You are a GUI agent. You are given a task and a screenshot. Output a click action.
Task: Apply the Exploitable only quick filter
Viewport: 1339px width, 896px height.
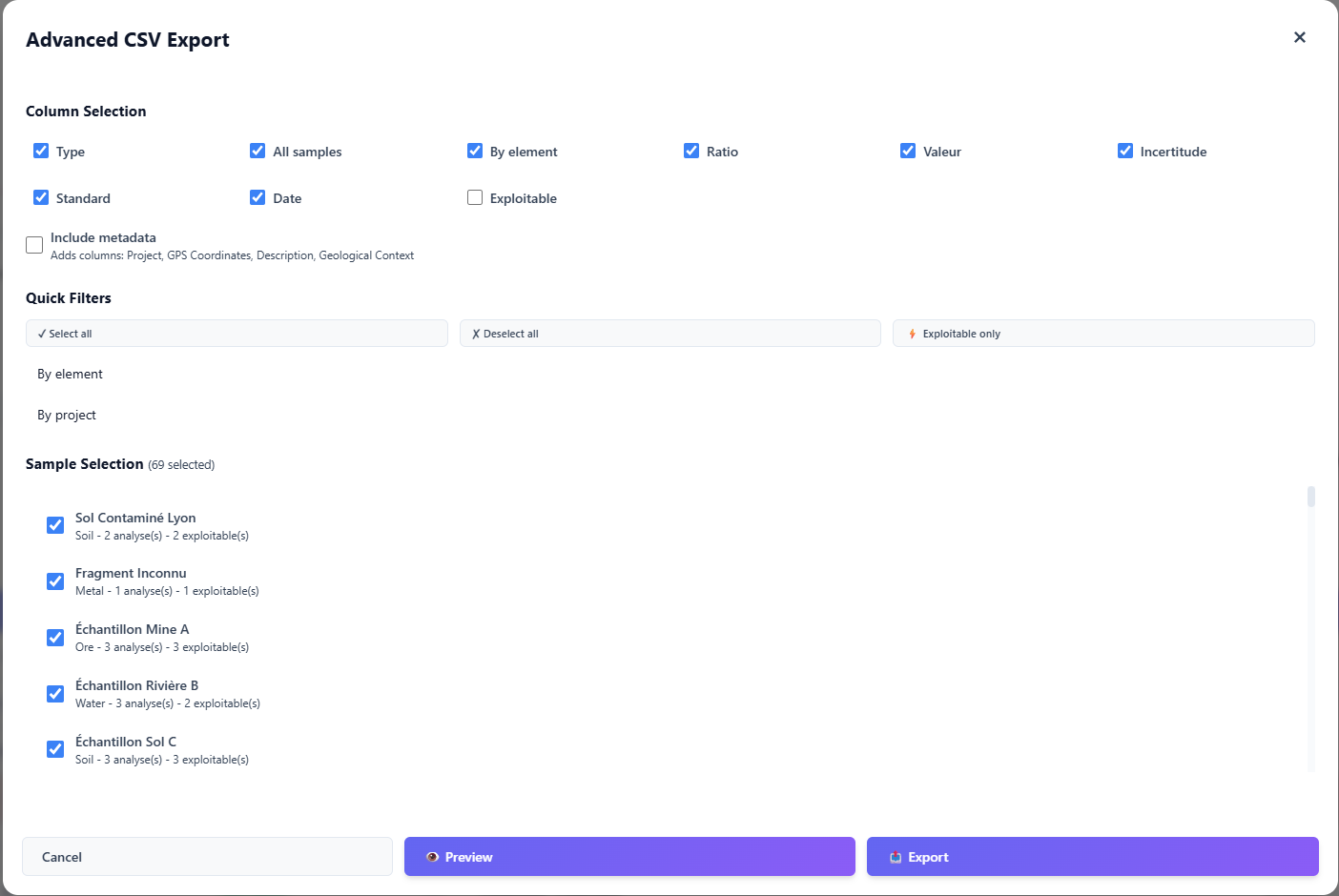(1103, 333)
